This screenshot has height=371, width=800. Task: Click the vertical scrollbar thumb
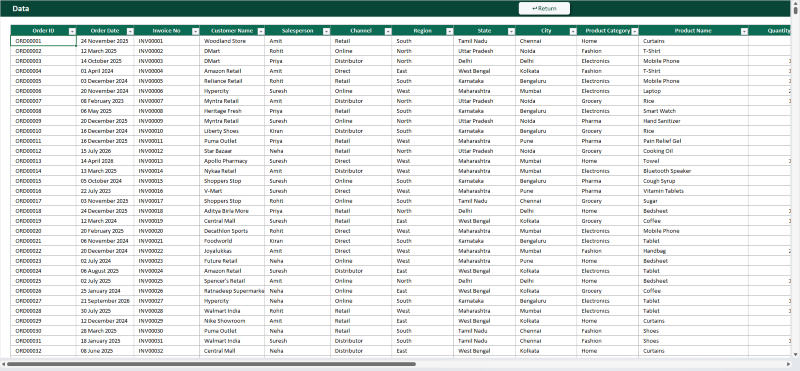click(796, 12)
